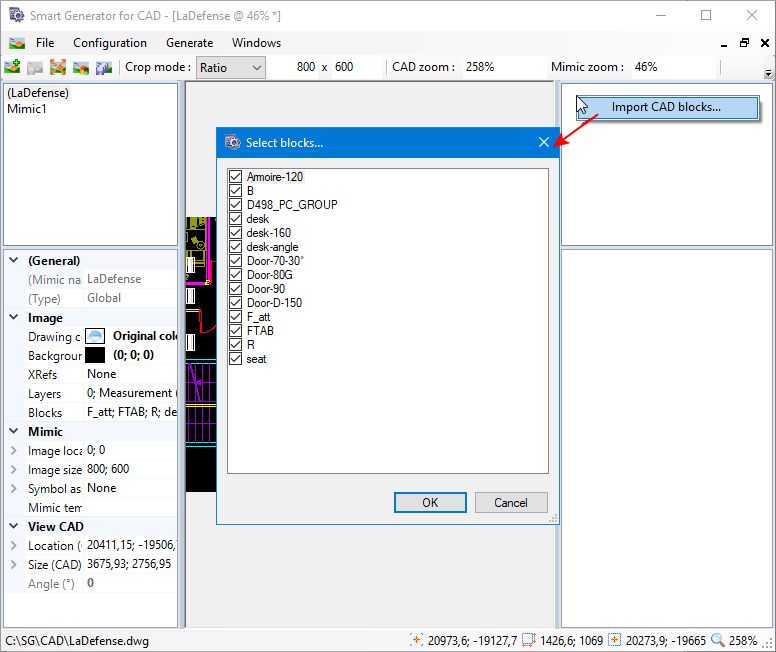Click the selection size icon in status bar
The image size is (776, 652).
click(531, 640)
